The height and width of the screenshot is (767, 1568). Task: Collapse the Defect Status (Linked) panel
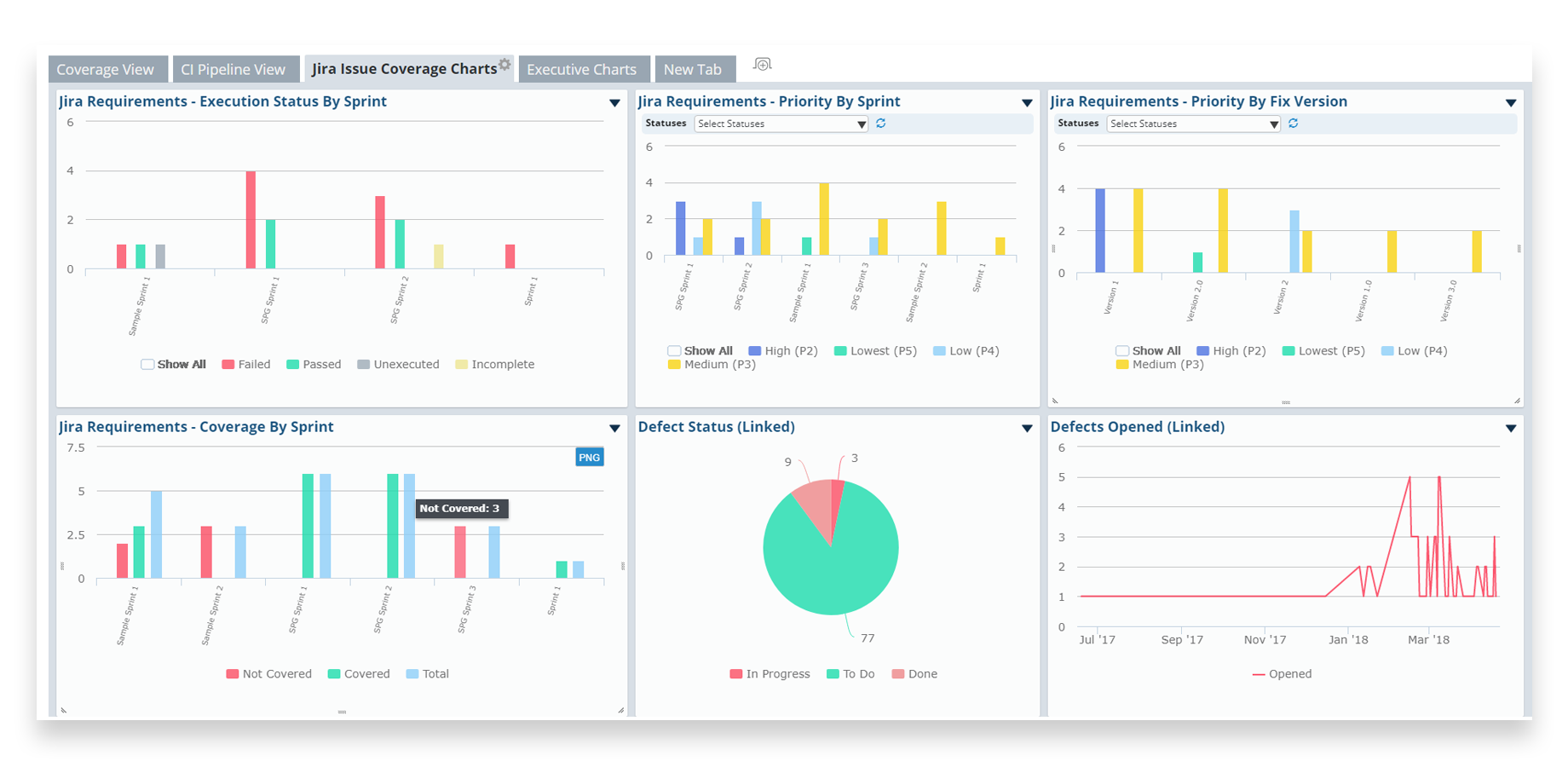[1026, 428]
